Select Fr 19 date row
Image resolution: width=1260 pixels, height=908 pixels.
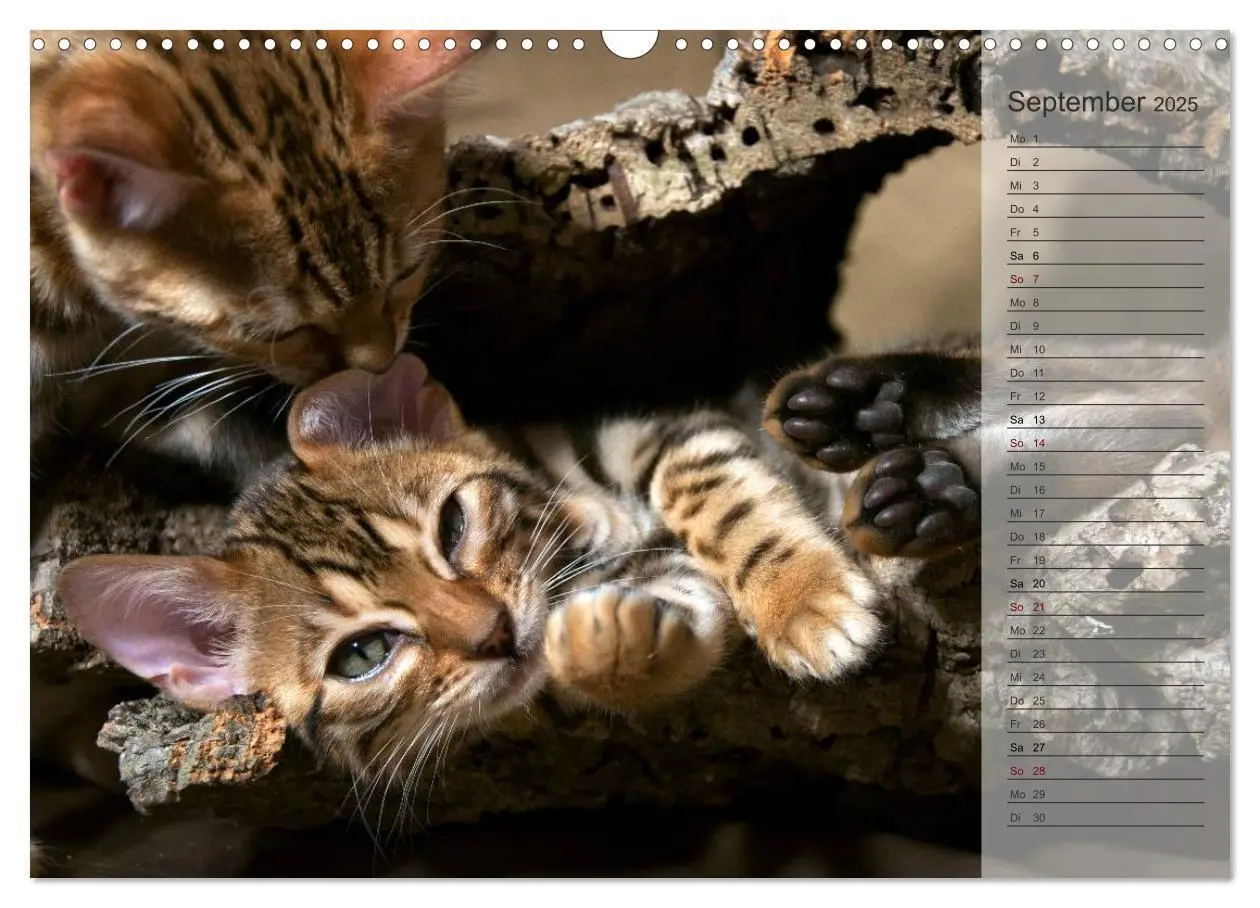click(1105, 560)
